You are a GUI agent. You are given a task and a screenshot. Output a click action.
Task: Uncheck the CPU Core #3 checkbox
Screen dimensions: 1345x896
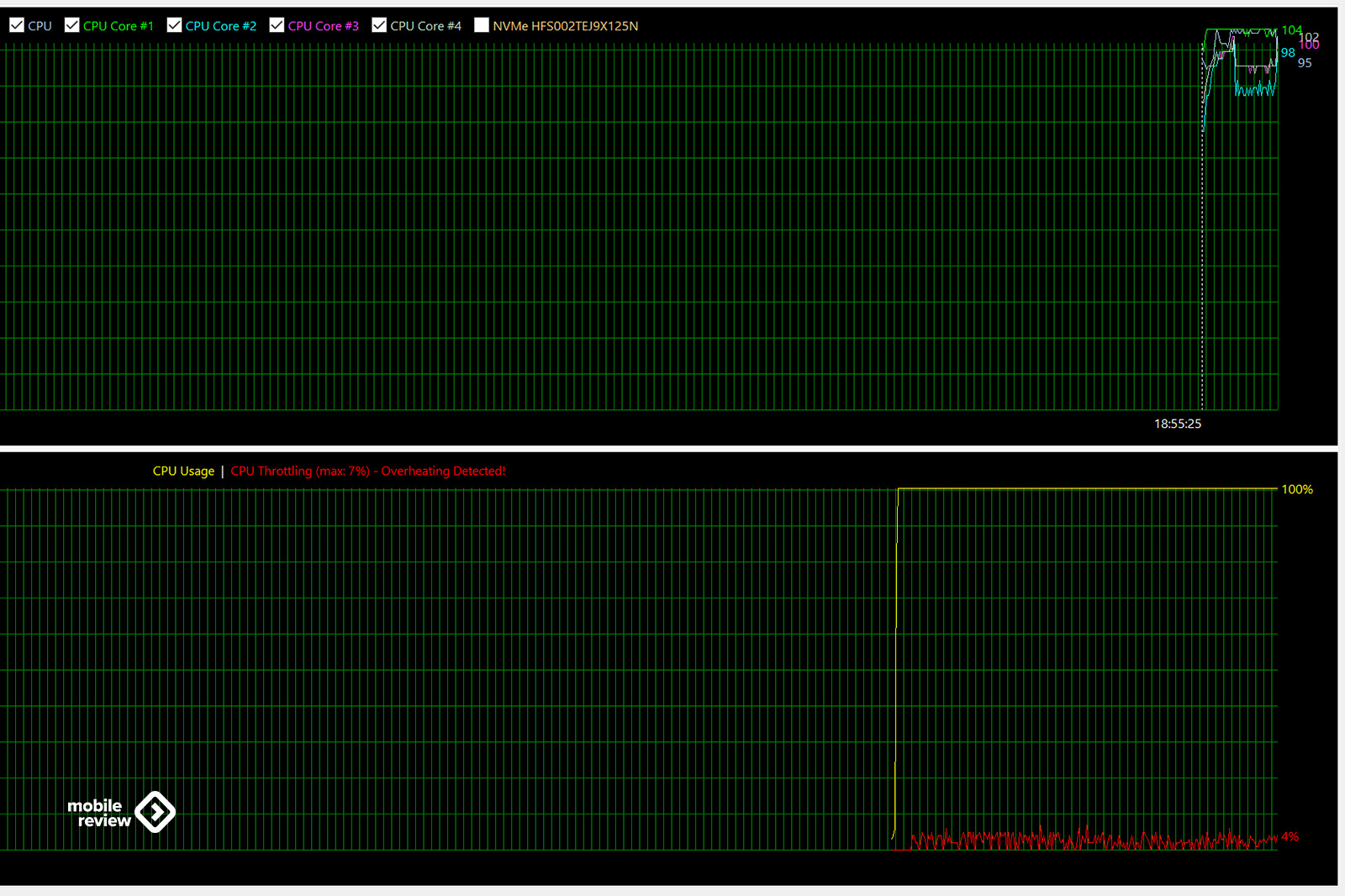(277, 25)
